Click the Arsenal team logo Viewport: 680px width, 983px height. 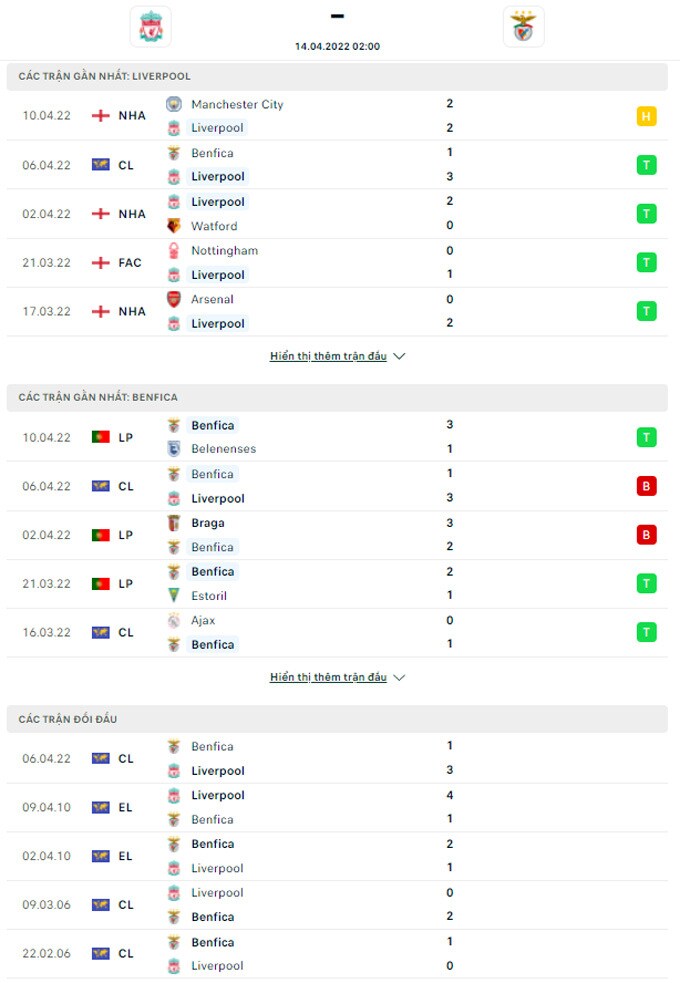coord(174,299)
